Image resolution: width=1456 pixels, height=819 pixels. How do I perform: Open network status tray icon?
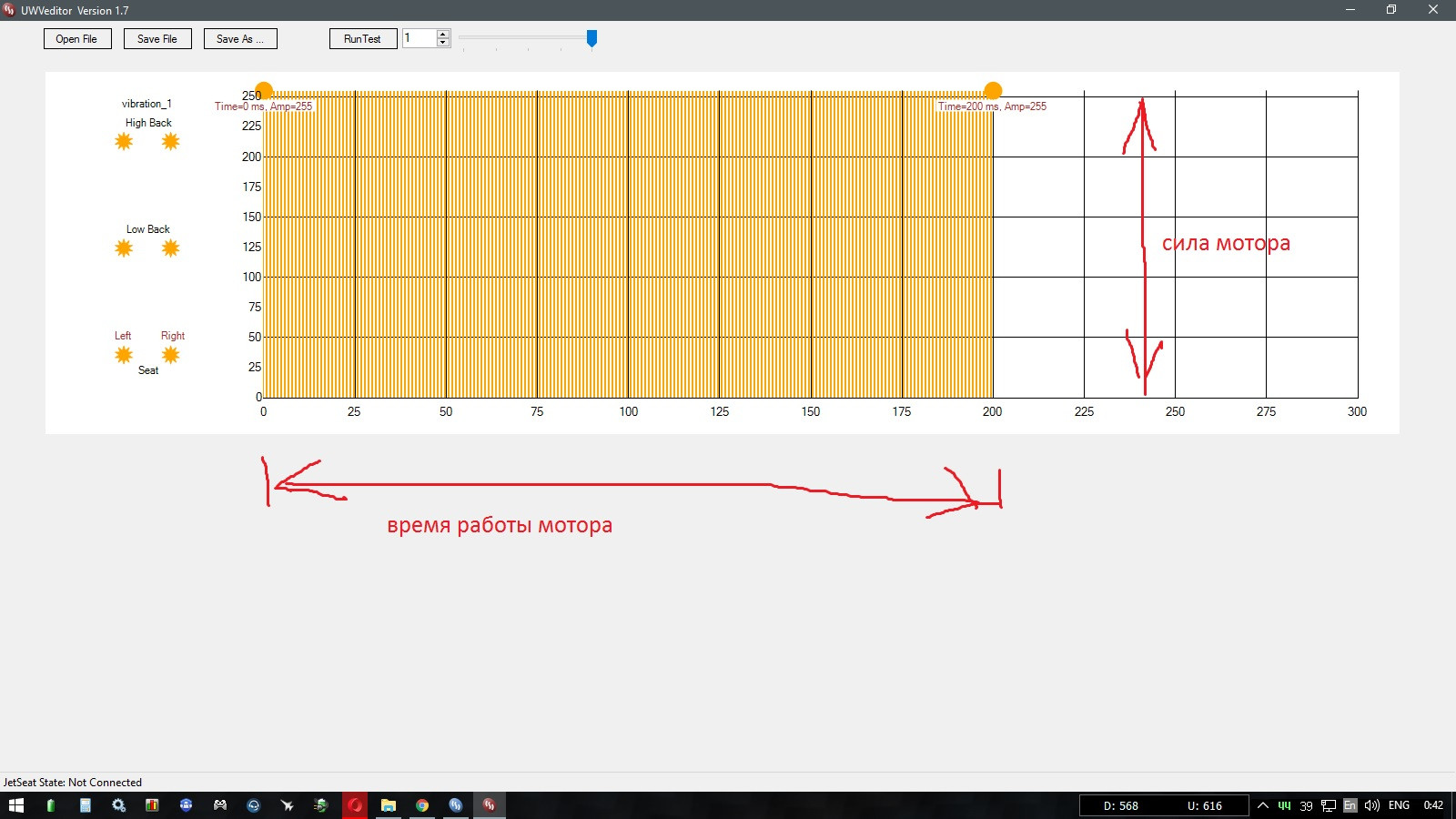tap(1329, 805)
